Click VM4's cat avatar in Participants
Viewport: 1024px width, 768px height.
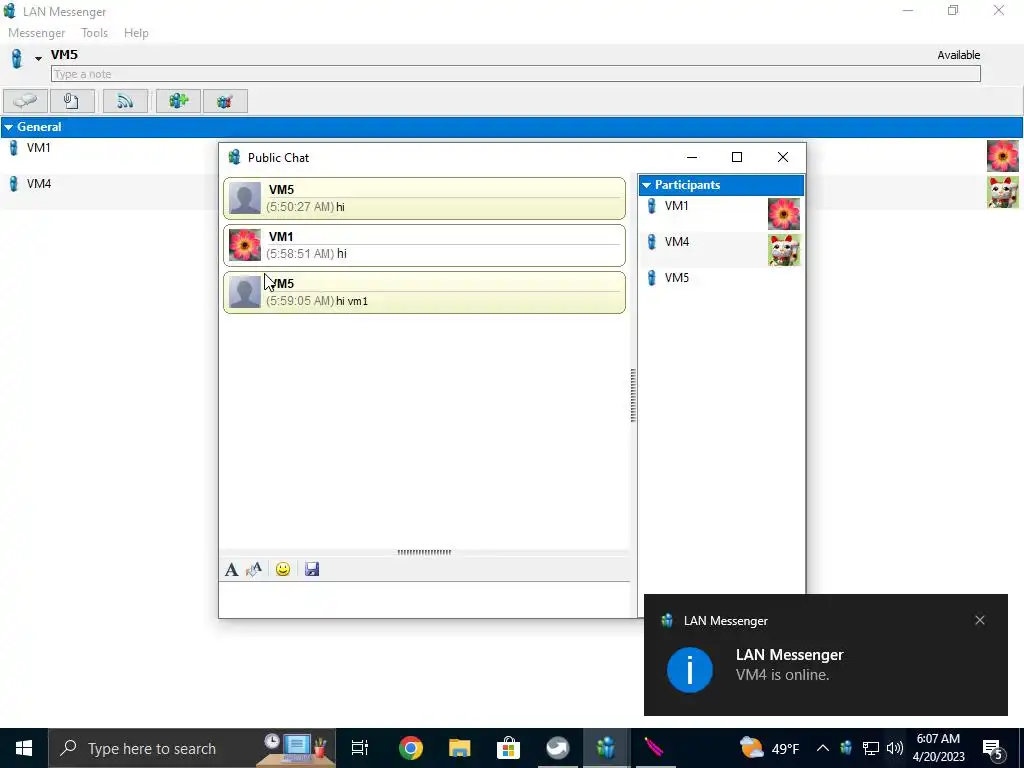point(784,250)
